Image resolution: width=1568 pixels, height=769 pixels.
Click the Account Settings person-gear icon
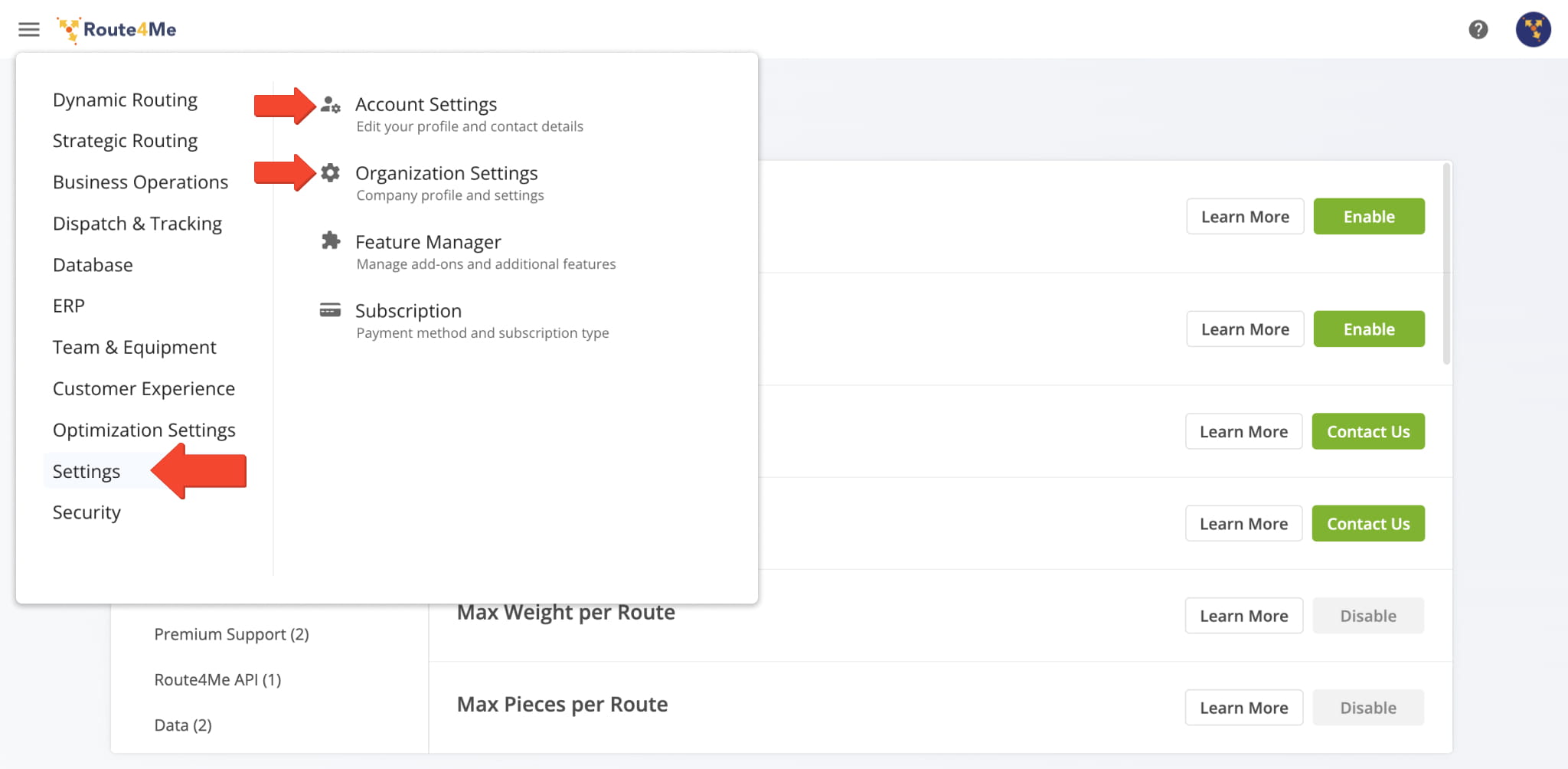click(330, 104)
